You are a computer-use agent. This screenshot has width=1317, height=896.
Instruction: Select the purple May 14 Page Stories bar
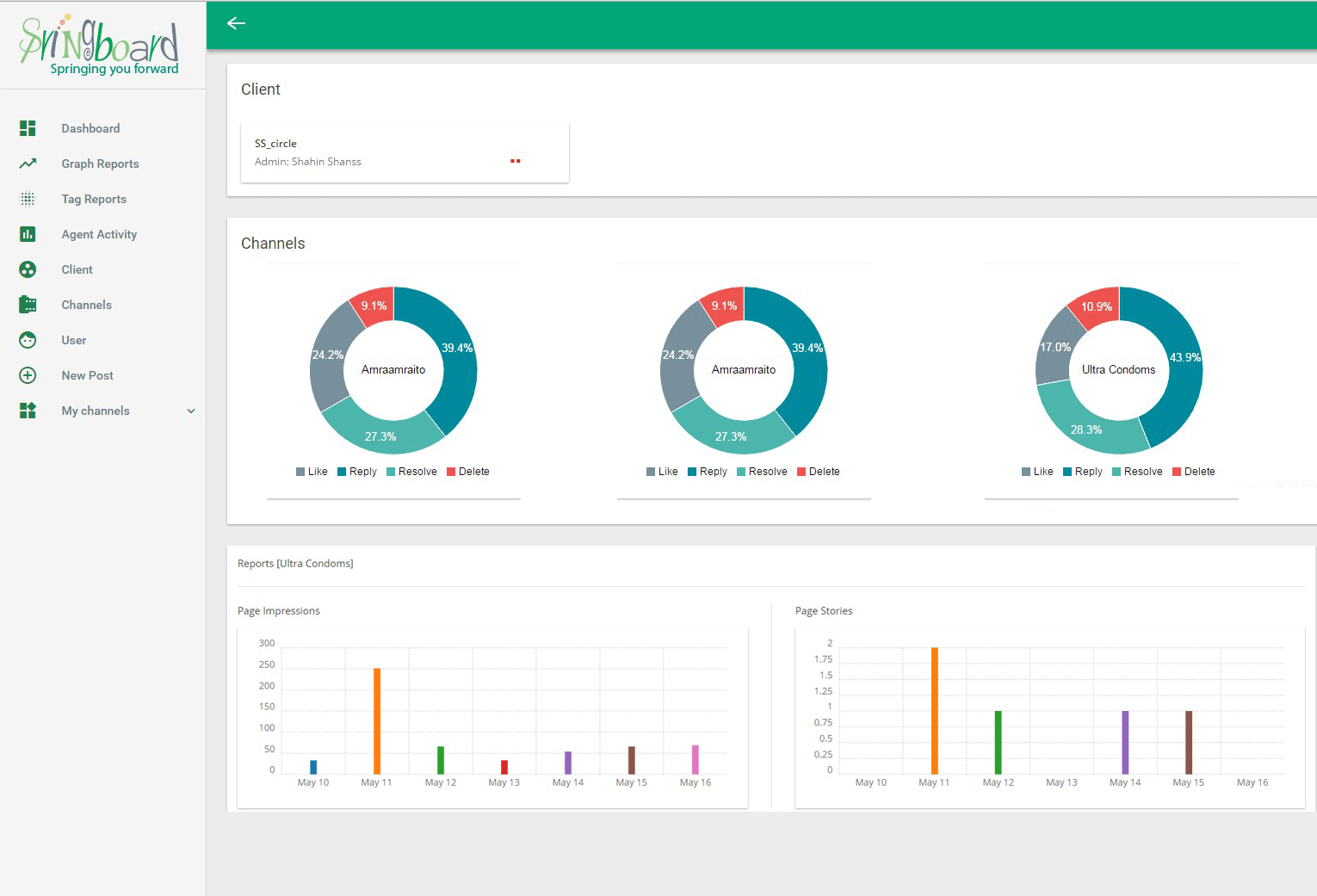coord(1125,743)
